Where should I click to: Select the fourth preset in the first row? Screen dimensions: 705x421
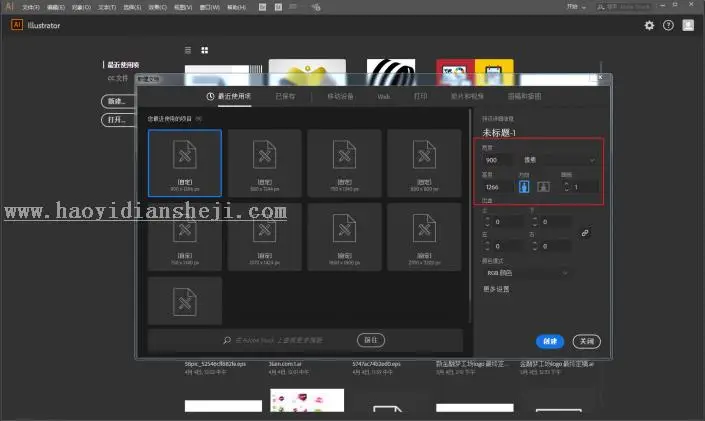424,163
